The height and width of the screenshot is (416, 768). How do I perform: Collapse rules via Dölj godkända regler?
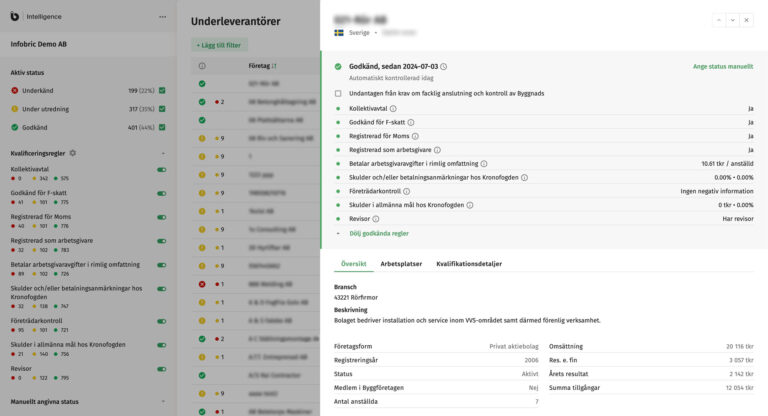(370, 233)
